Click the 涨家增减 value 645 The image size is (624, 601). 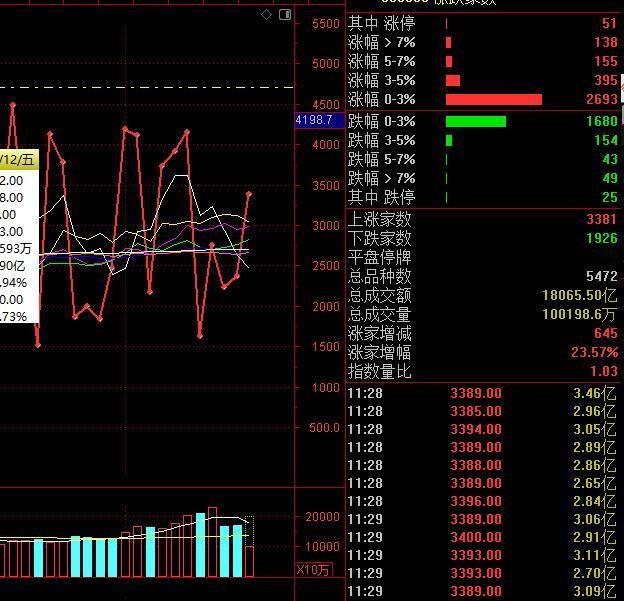(606, 333)
